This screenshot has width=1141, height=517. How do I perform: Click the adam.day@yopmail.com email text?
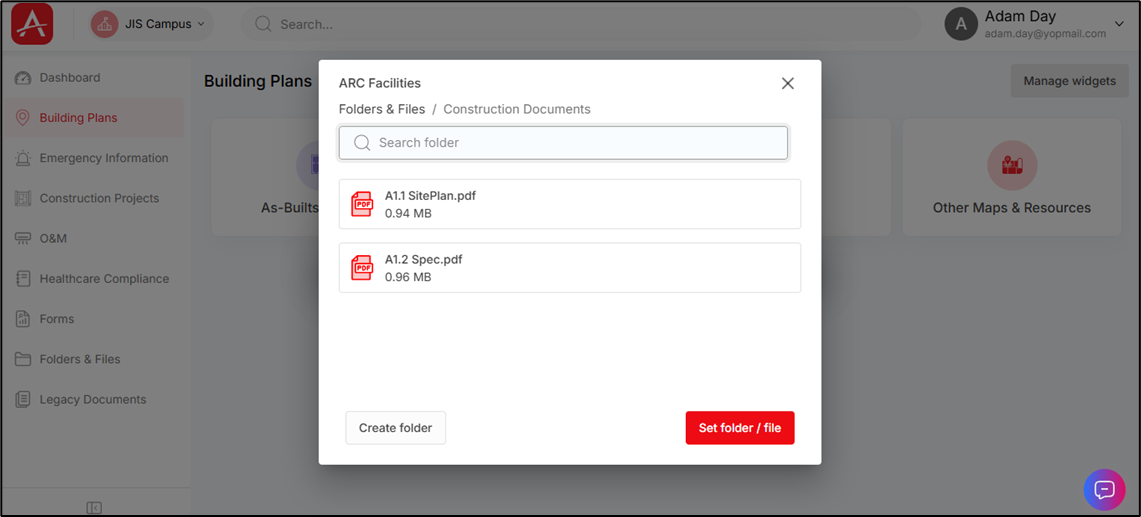[1045, 33]
